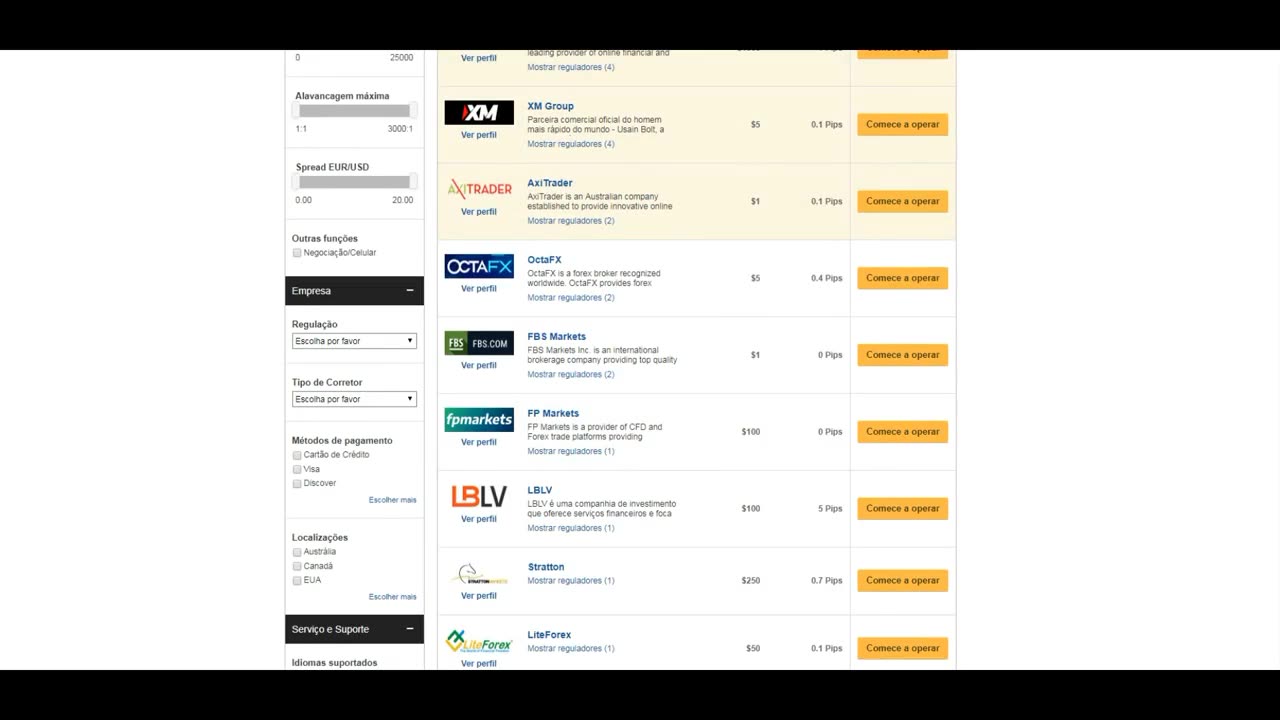The image size is (1280, 720).
Task: Open the AxiTrader title link
Action: point(550,183)
